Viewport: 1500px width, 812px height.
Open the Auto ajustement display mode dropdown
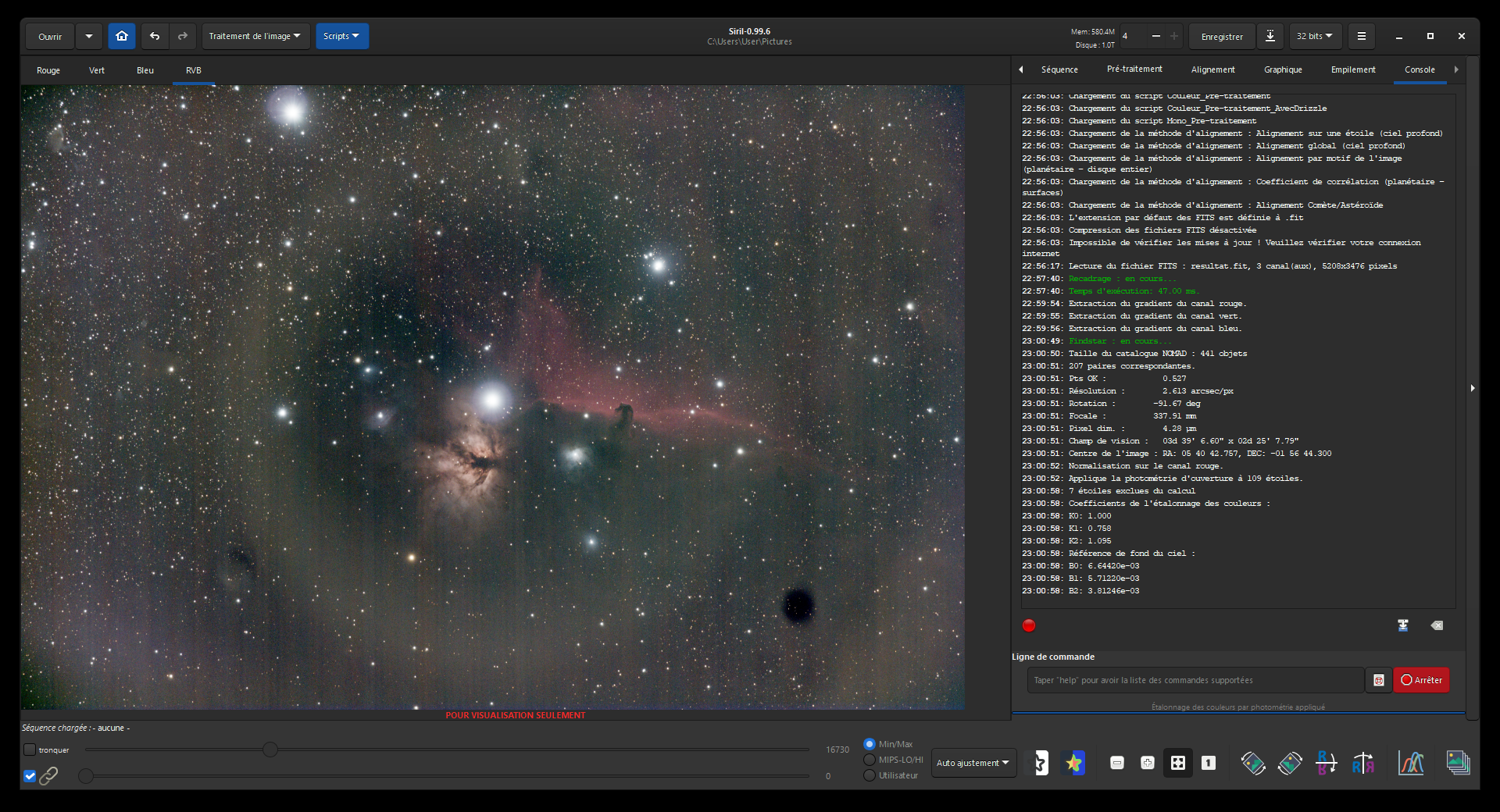[973, 763]
